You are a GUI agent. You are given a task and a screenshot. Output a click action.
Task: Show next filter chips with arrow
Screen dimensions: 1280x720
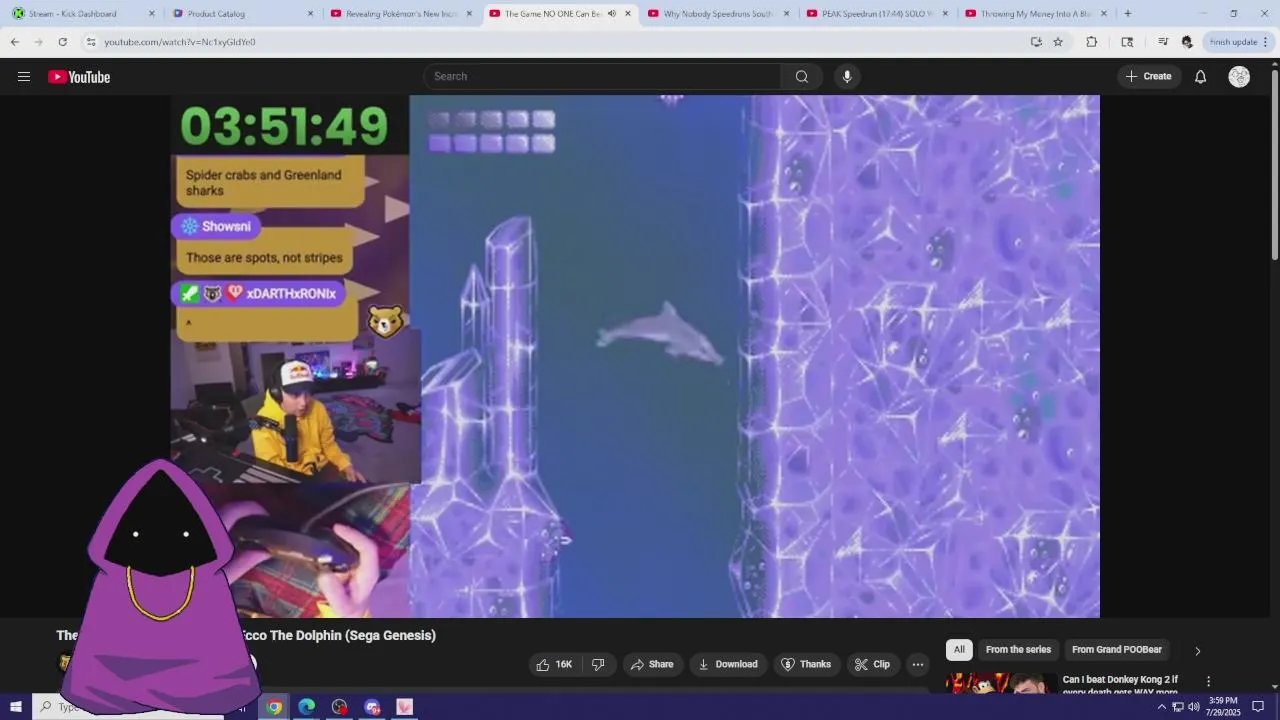coord(1197,651)
